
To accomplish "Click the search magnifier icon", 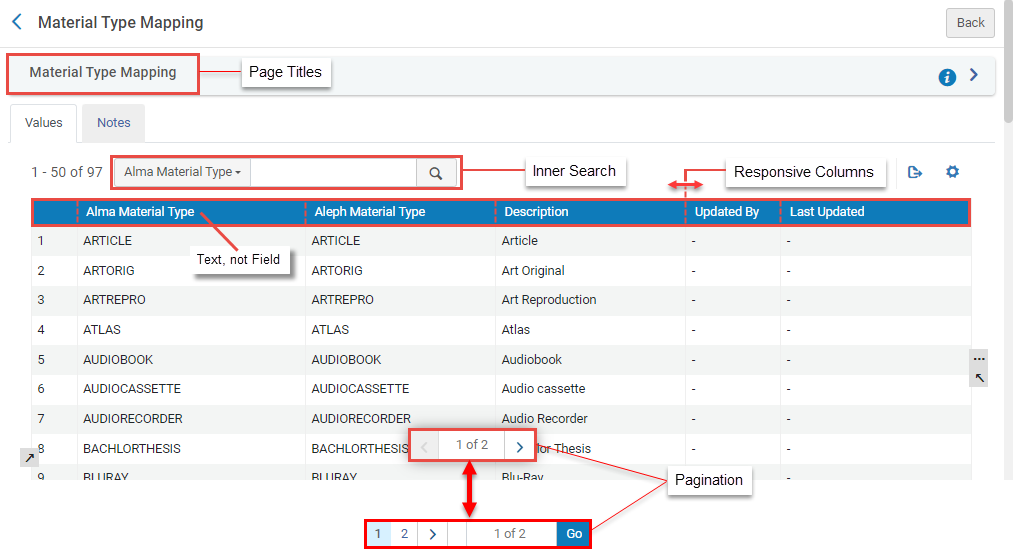I will (436, 173).
